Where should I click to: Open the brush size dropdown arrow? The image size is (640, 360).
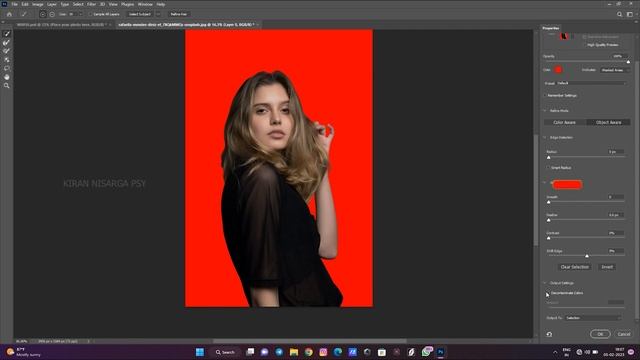click(x=80, y=14)
